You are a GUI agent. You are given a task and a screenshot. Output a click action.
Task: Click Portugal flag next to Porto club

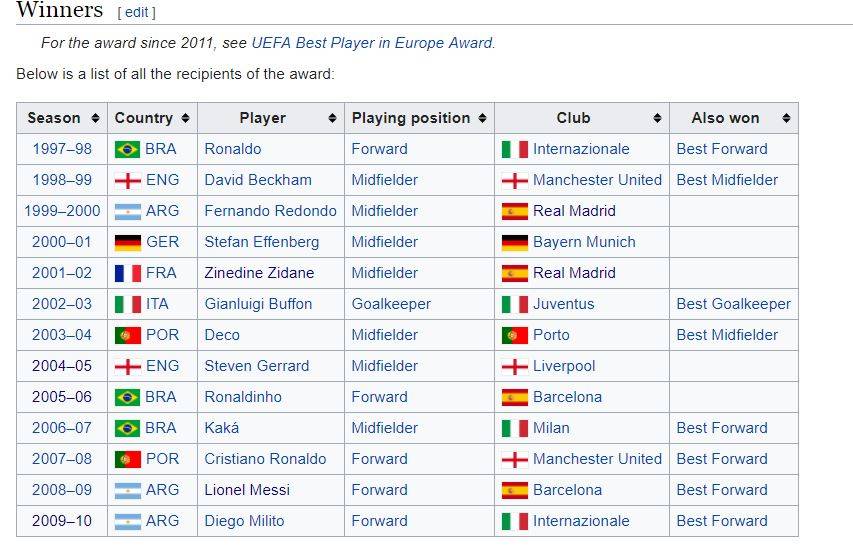pyautogui.click(x=515, y=335)
